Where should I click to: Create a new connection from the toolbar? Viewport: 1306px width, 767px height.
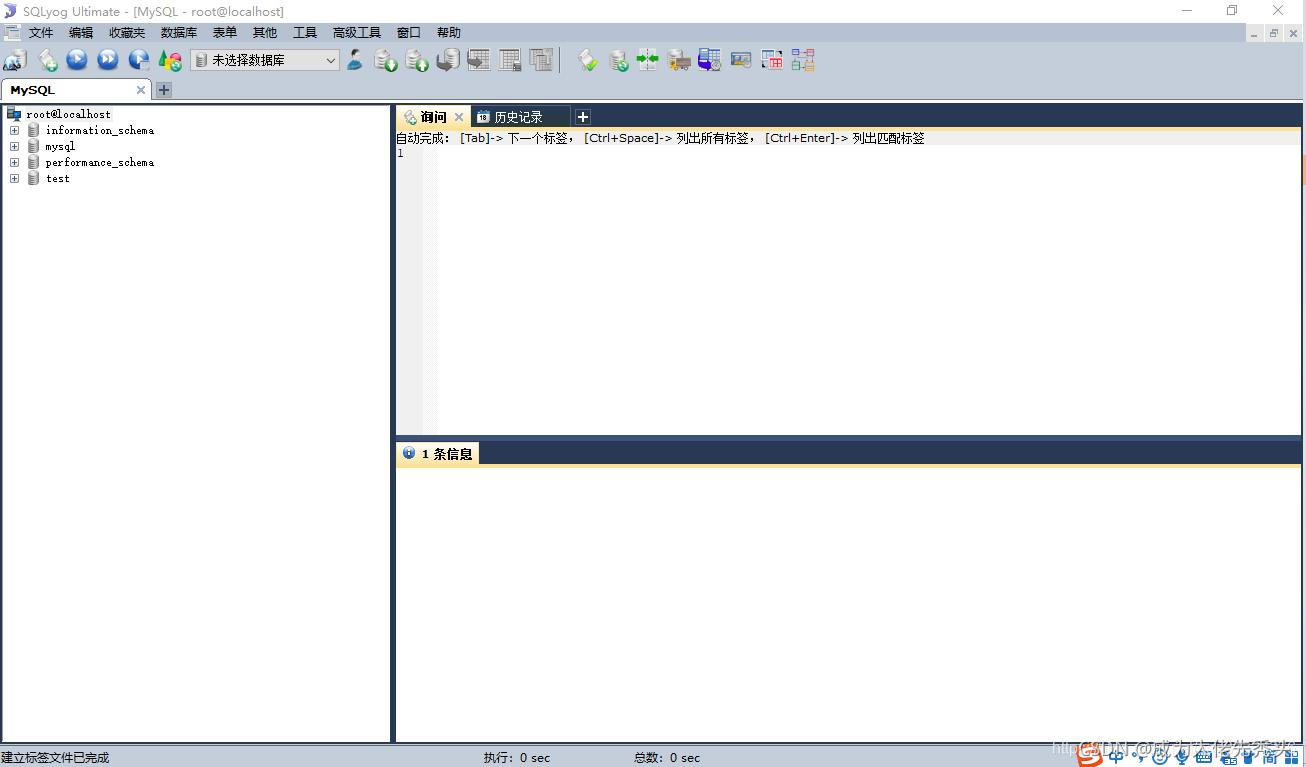tap(15, 60)
